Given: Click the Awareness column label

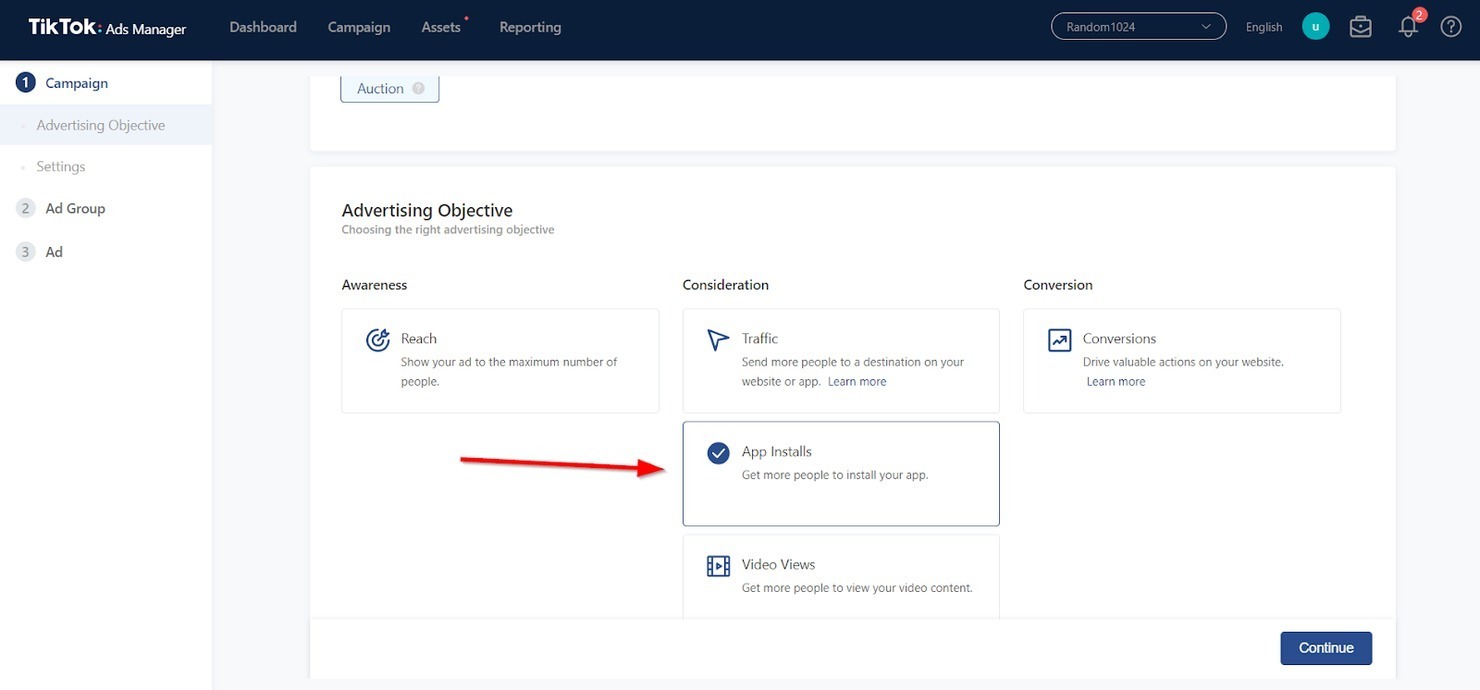Looking at the screenshot, I should 374,285.
